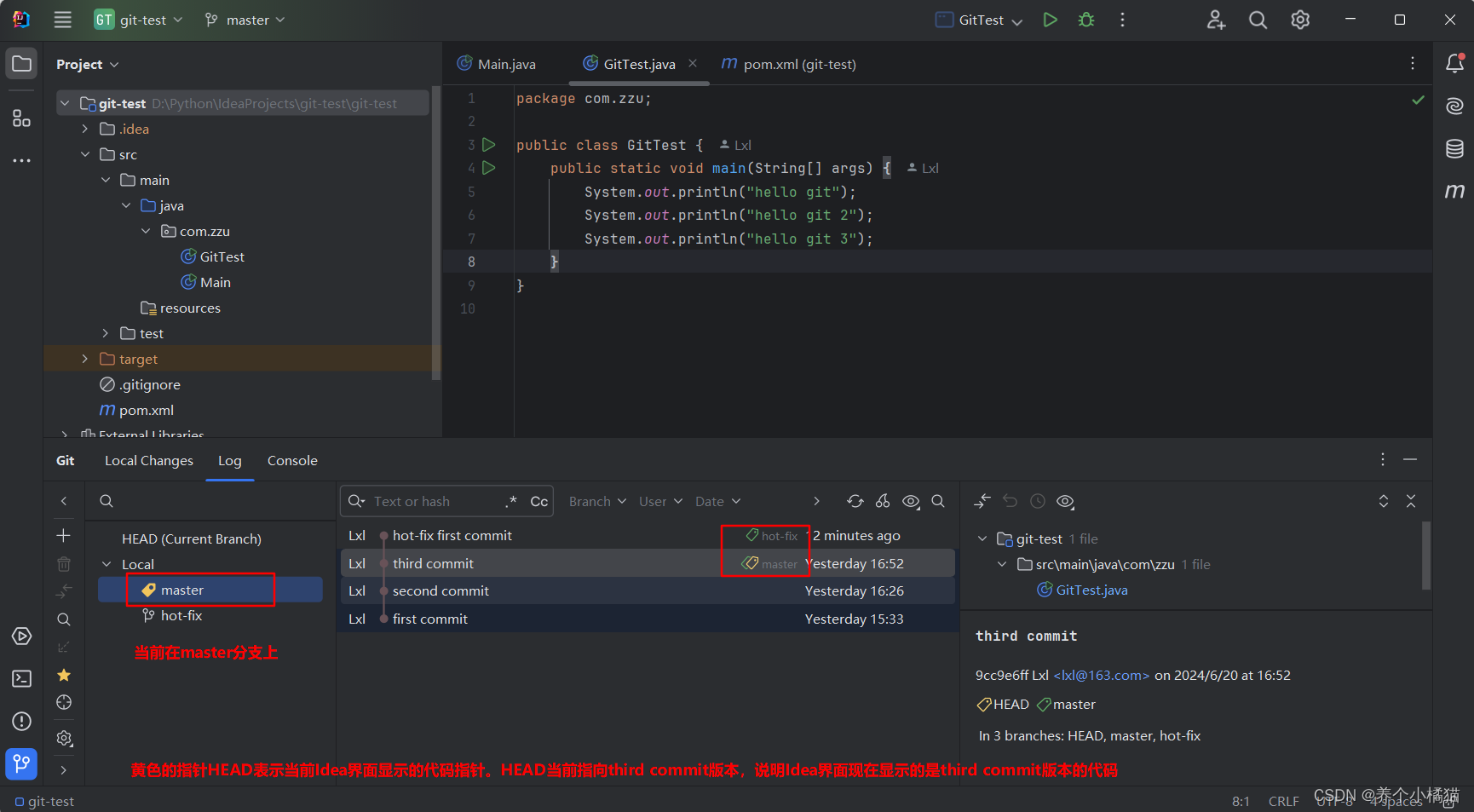Select HEAD (Current Branch) entry
1474x812 pixels.
click(192, 538)
